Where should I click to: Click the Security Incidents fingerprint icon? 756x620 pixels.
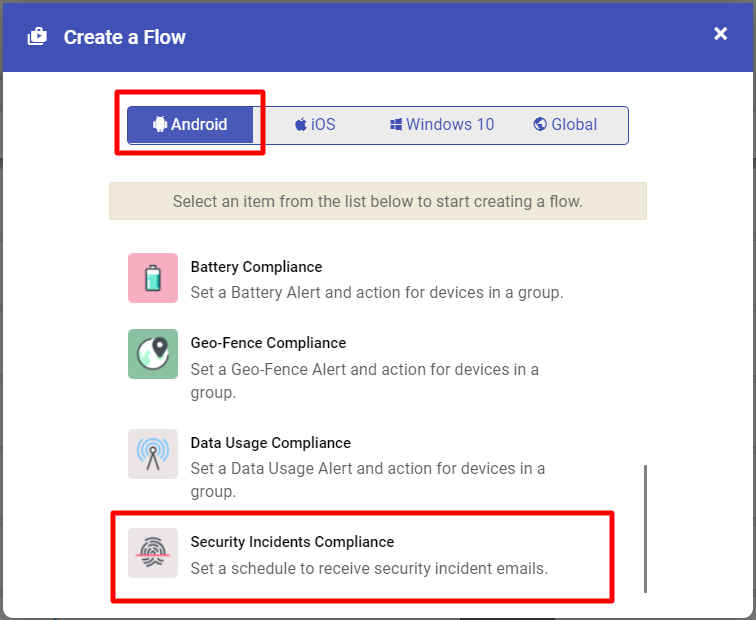pos(153,553)
